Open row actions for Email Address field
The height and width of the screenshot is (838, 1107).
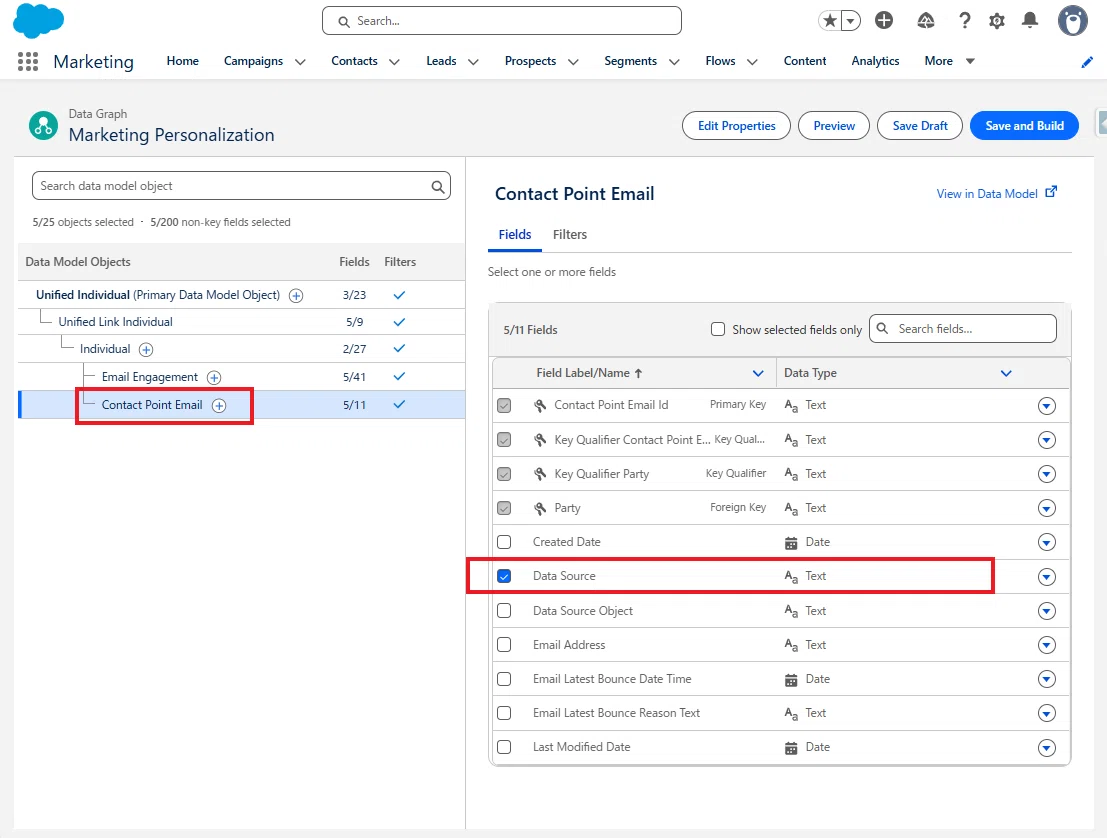click(x=1047, y=645)
